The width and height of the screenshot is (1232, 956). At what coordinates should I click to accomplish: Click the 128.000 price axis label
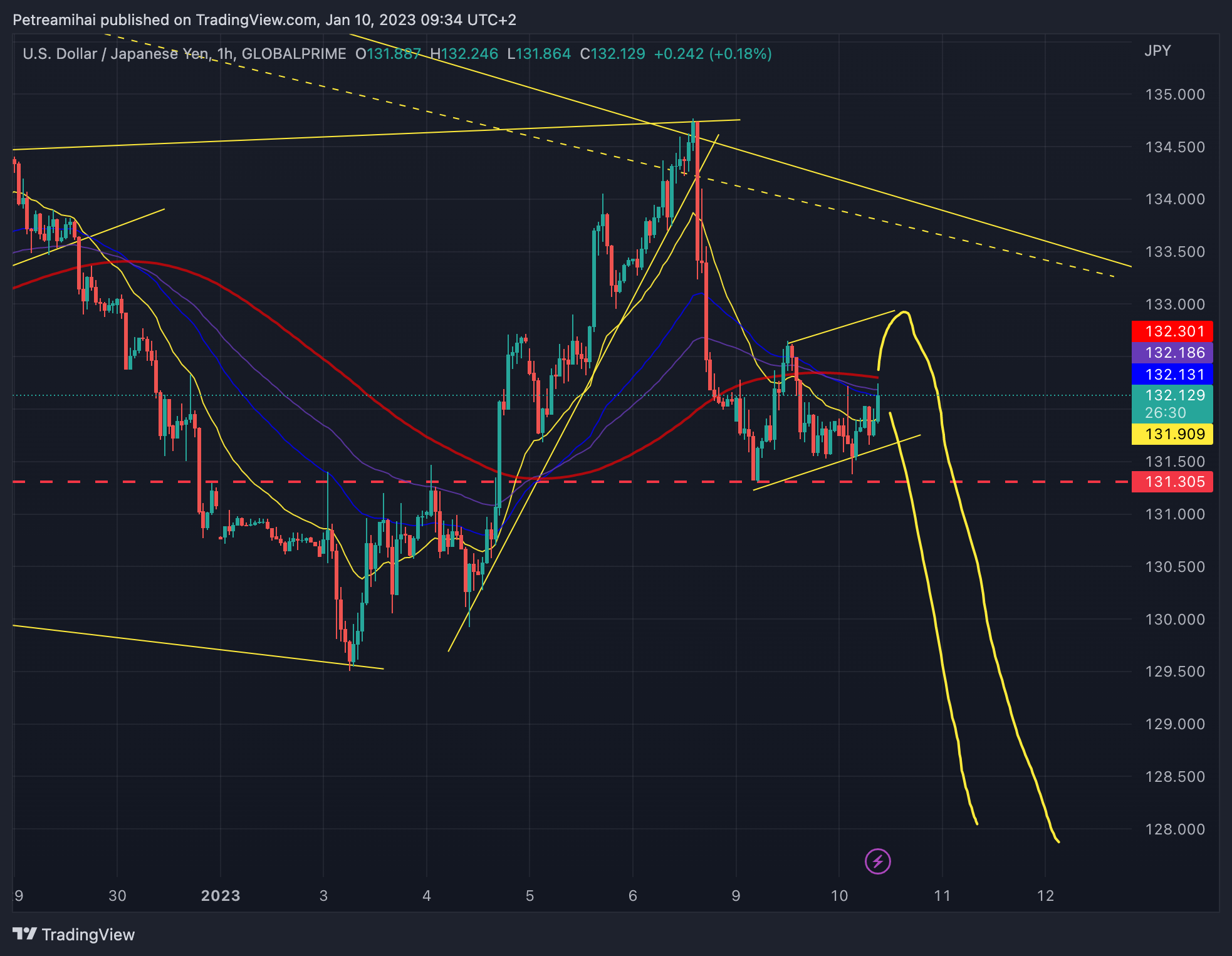click(x=1175, y=829)
